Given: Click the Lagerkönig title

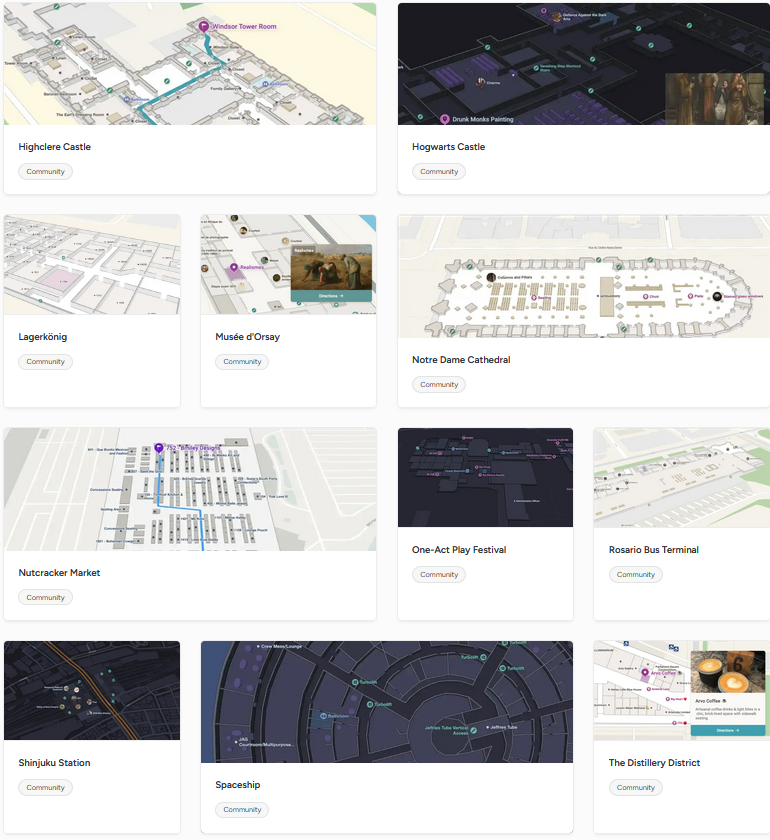Looking at the screenshot, I should click(x=43, y=337).
